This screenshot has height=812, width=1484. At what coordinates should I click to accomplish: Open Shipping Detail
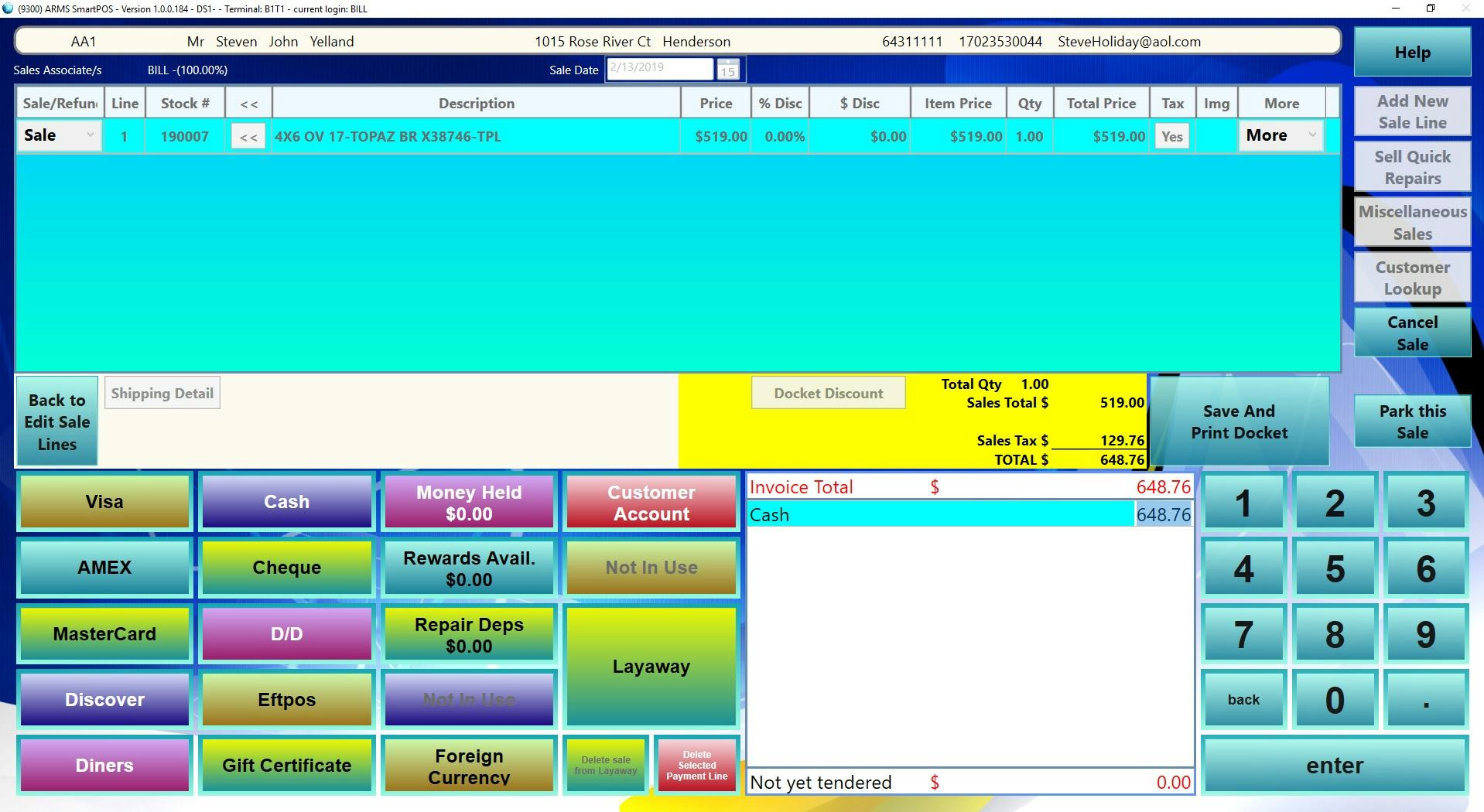click(162, 393)
